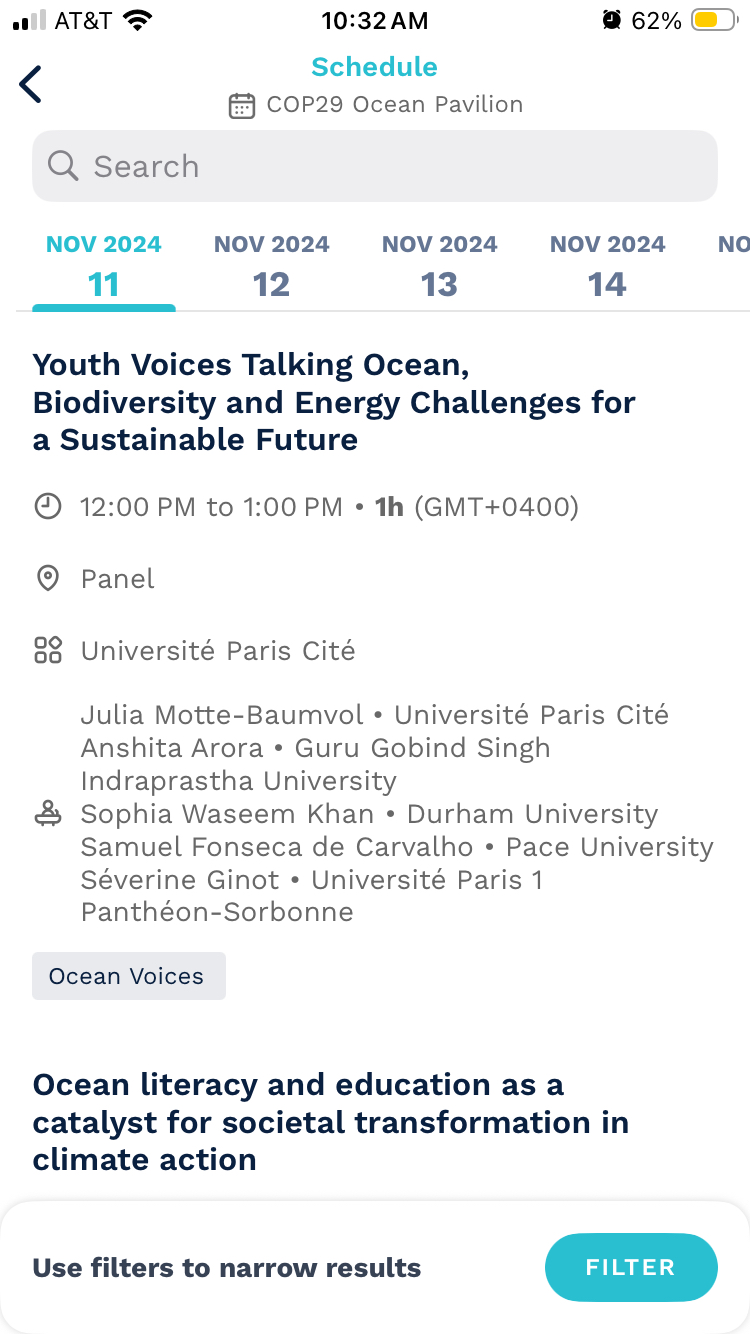This screenshot has width=750, height=1334.
Task: Tap the location pin icon beside Panel
Action: 47,579
